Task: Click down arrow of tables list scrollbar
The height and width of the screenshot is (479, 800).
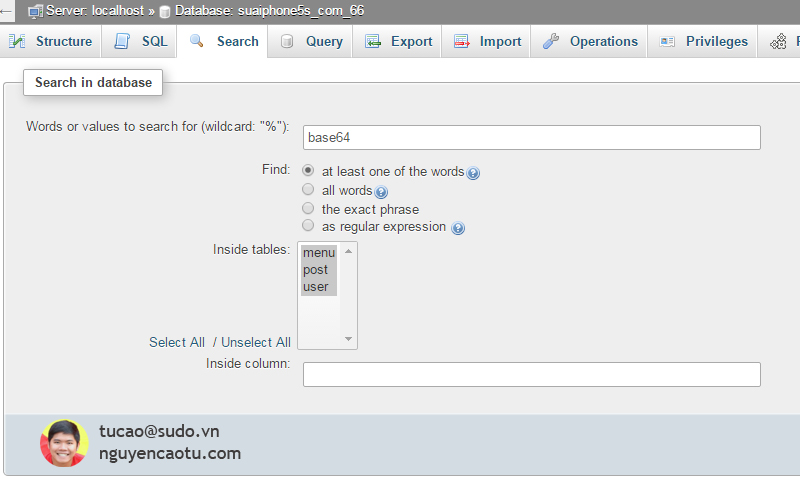Action: [348, 339]
